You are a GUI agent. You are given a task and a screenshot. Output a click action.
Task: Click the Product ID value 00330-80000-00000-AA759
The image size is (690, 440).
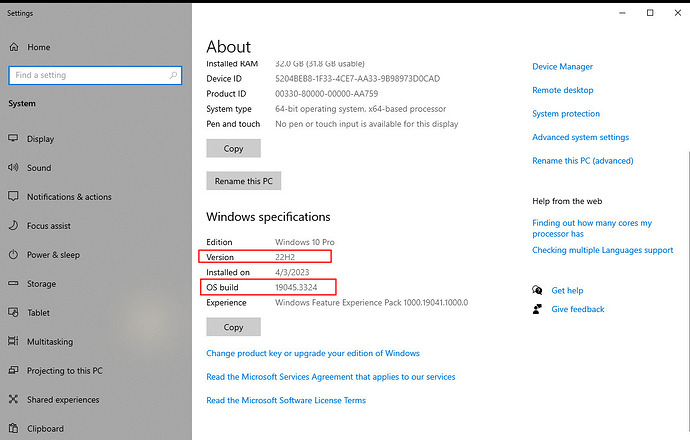[327, 94]
